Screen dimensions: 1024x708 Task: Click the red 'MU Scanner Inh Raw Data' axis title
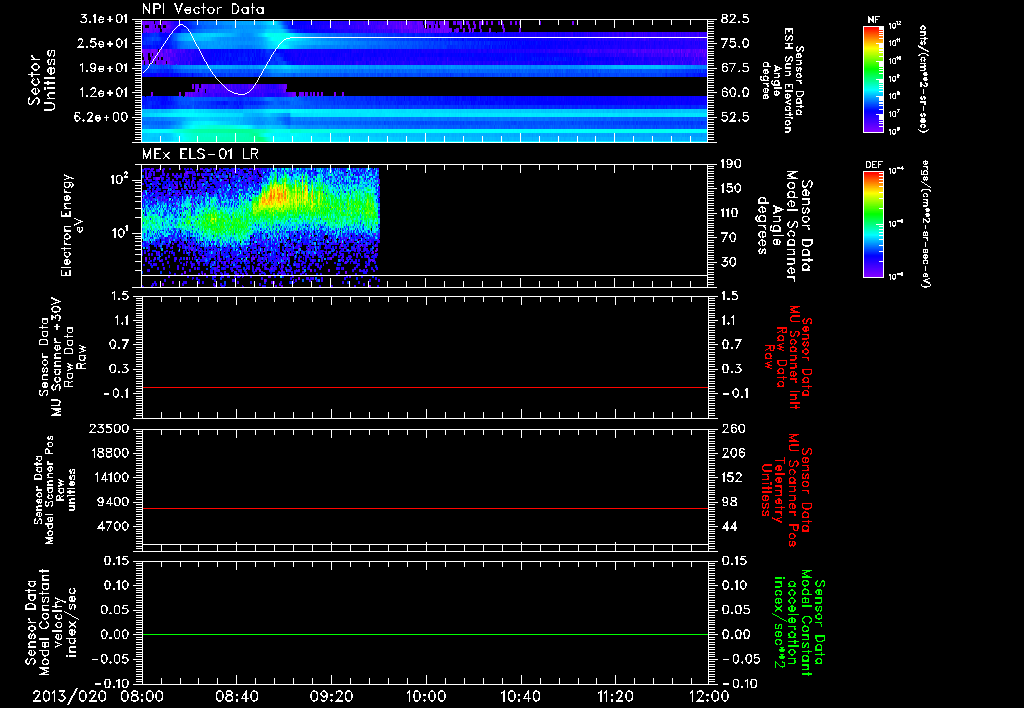789,357
